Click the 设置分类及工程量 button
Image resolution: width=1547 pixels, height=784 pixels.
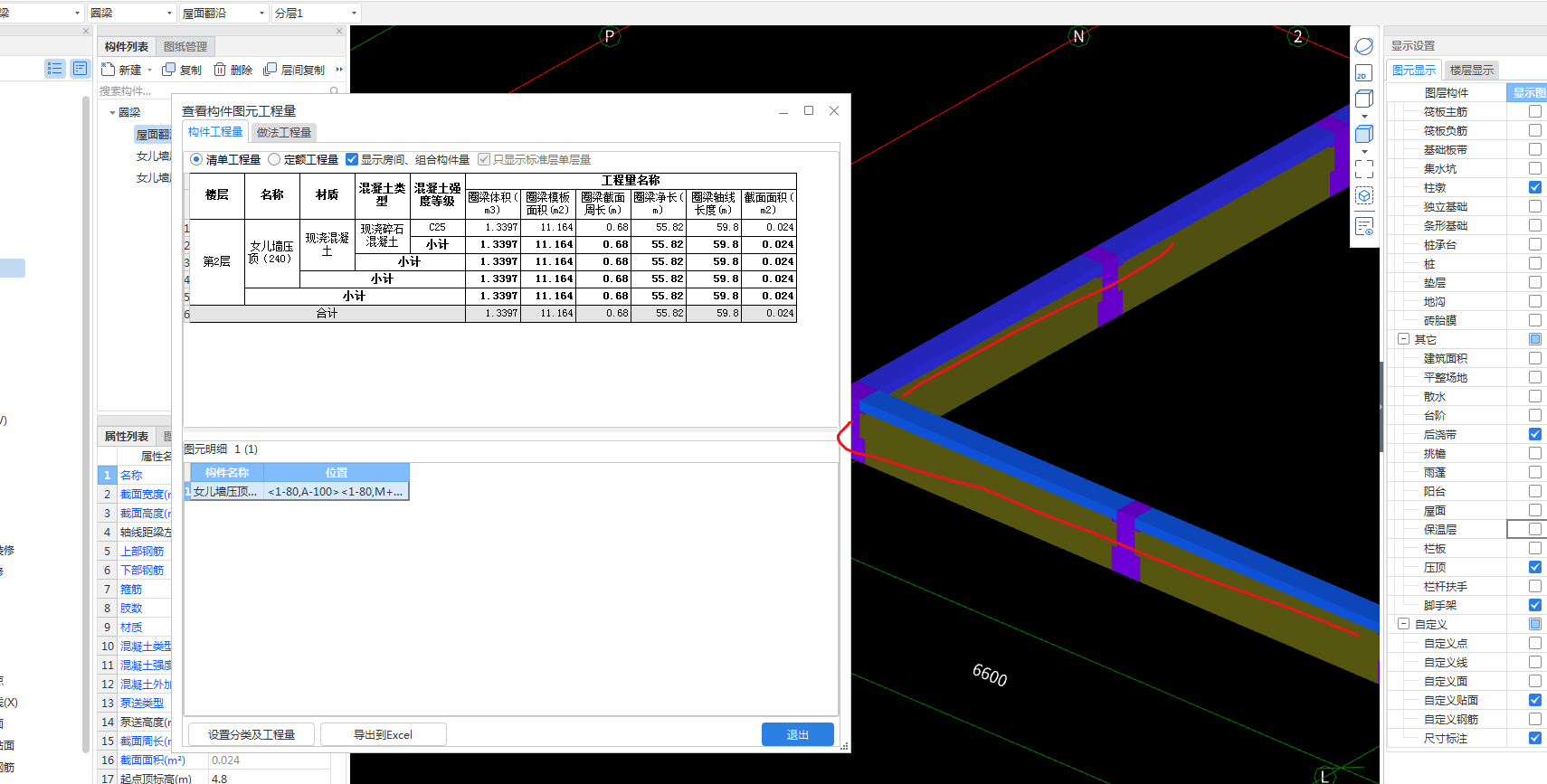[252, 734]
